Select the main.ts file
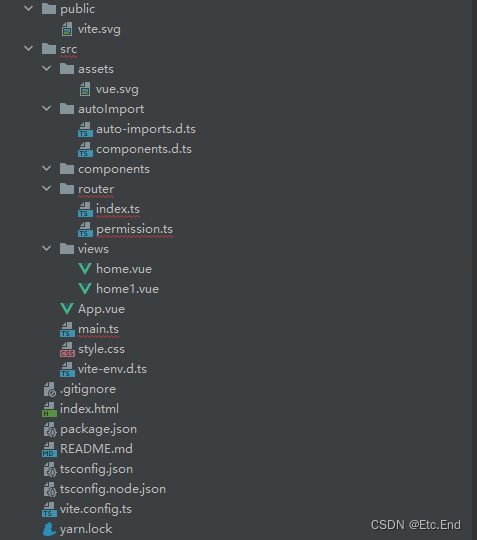The width and height of the screenshot is (477, 540). click(98, 329)
